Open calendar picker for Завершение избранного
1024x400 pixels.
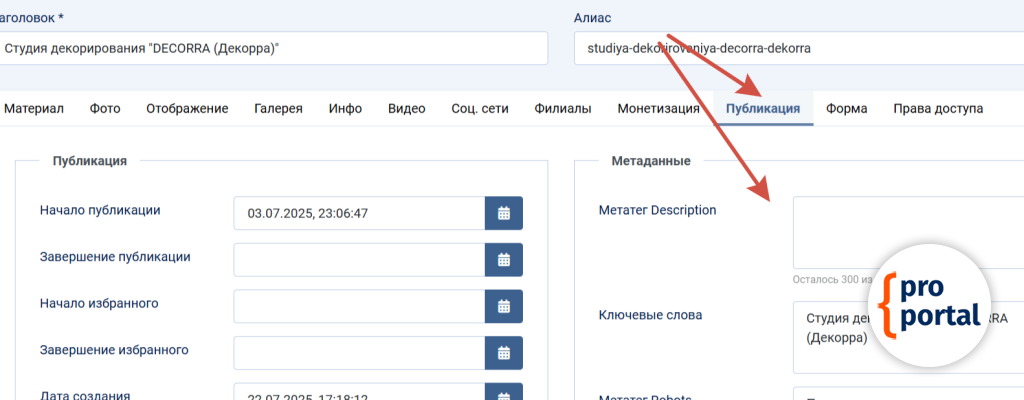tap(504, 353)
